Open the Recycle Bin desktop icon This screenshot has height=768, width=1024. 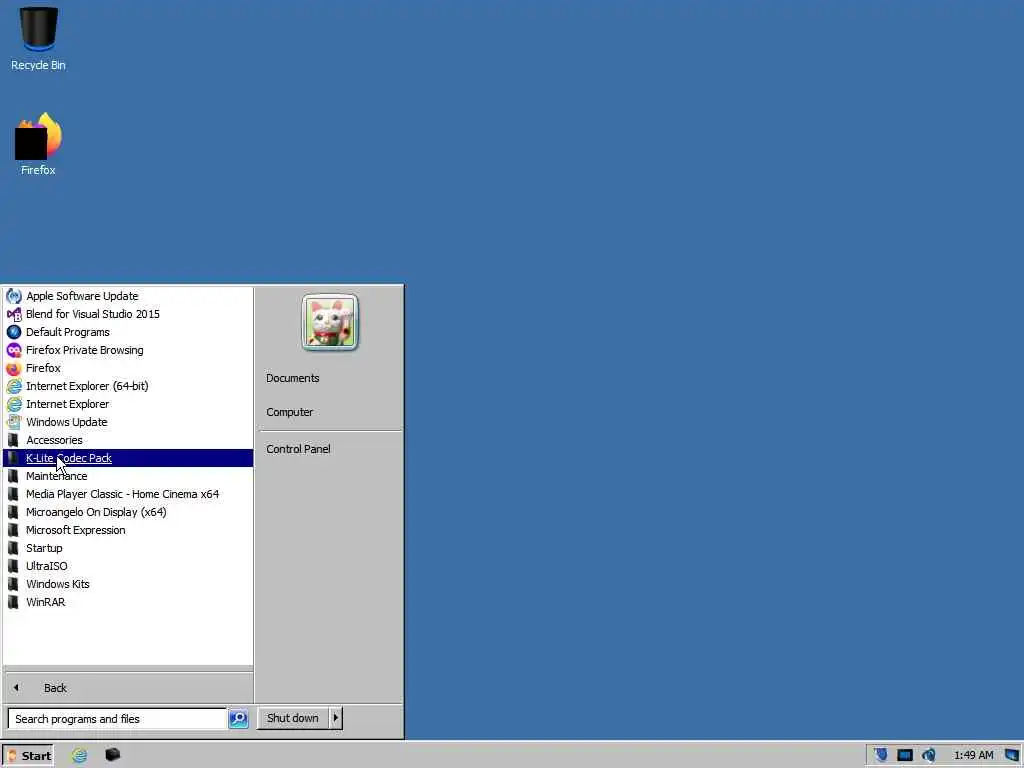[39, 29]
